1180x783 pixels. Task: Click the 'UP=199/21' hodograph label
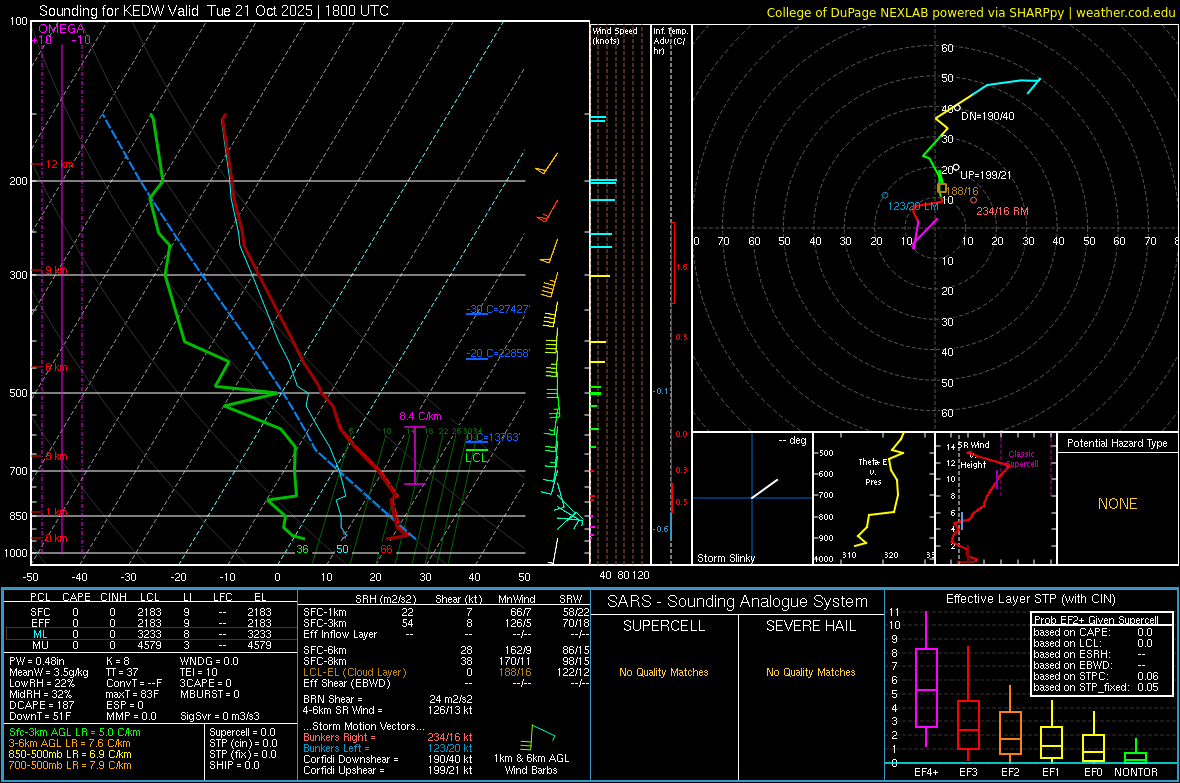(986, 175)
